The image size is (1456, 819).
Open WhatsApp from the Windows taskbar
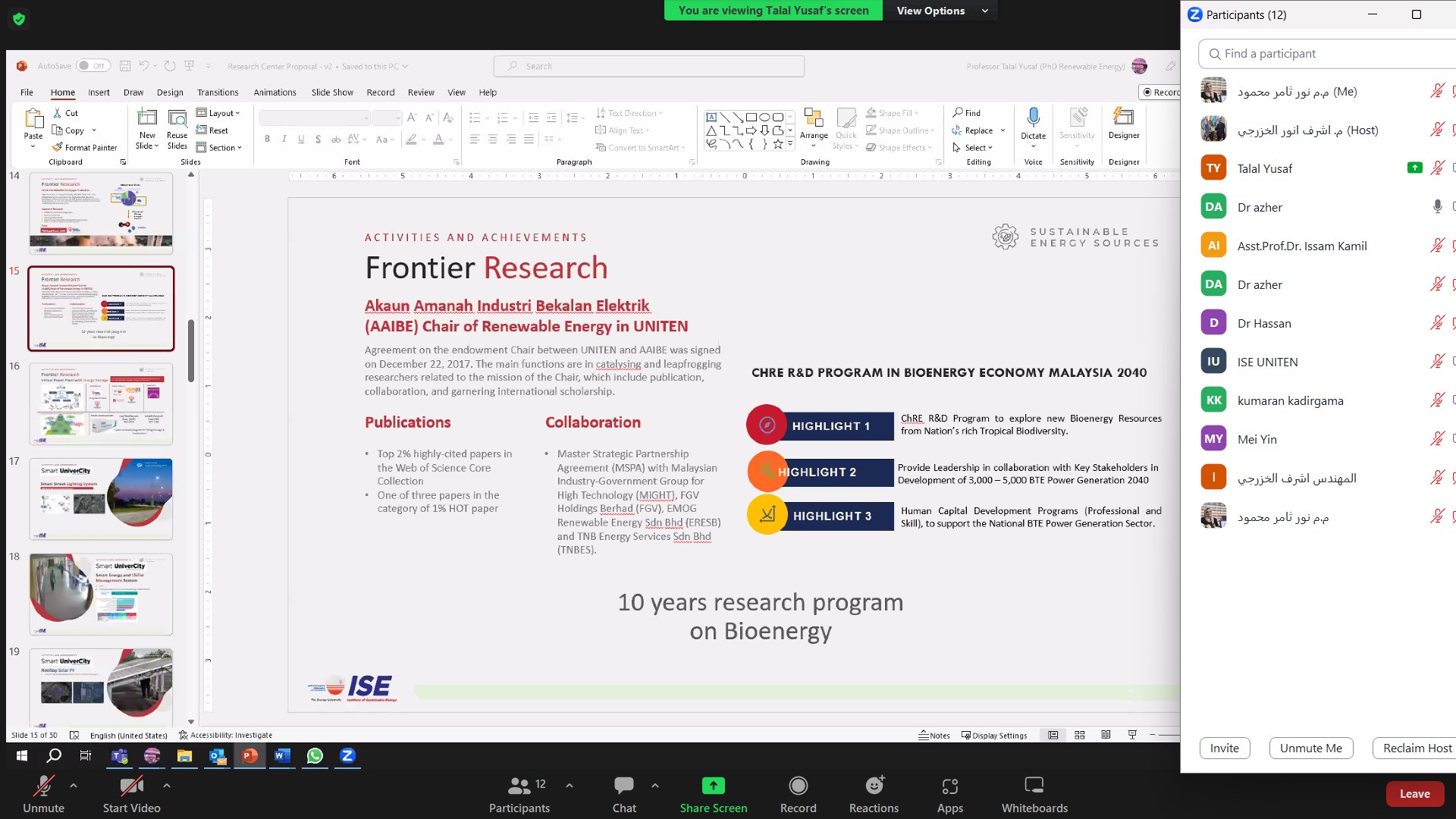[315, 756]
